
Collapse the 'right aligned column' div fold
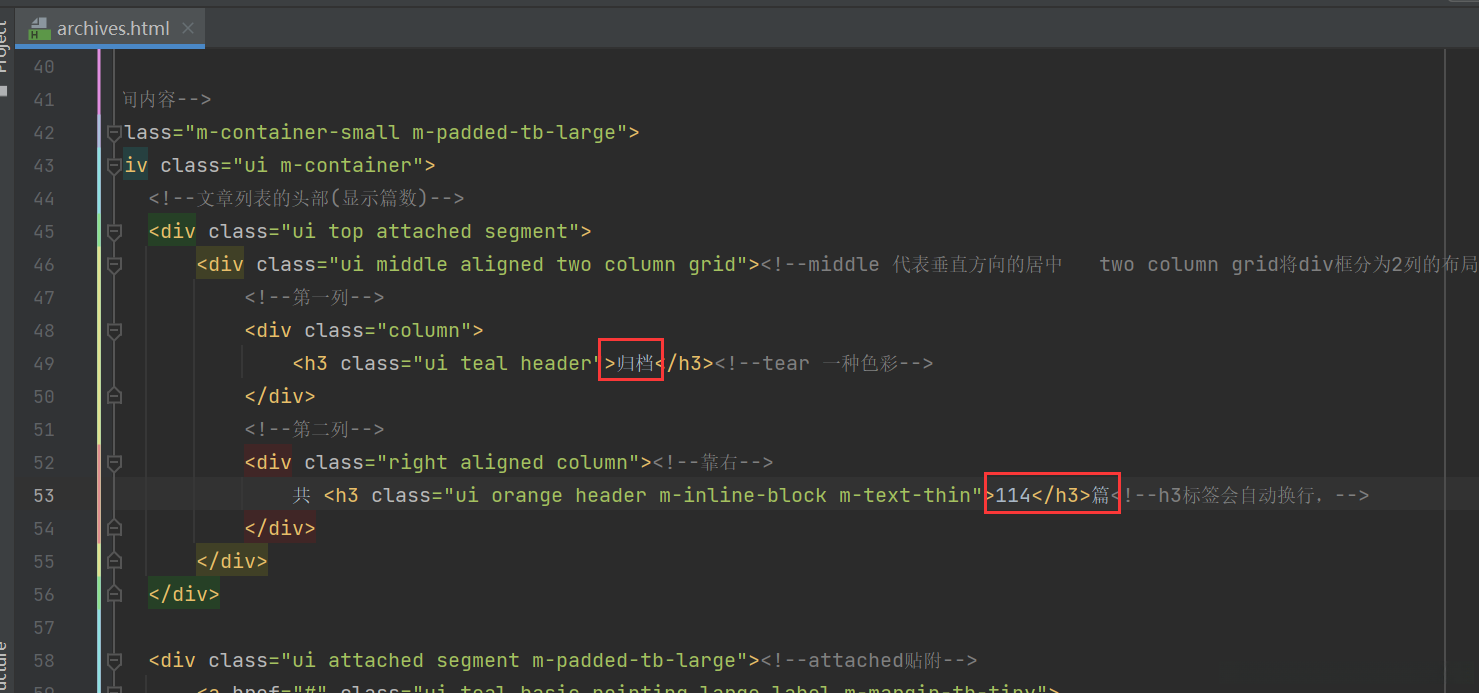(x=113, y=462)
